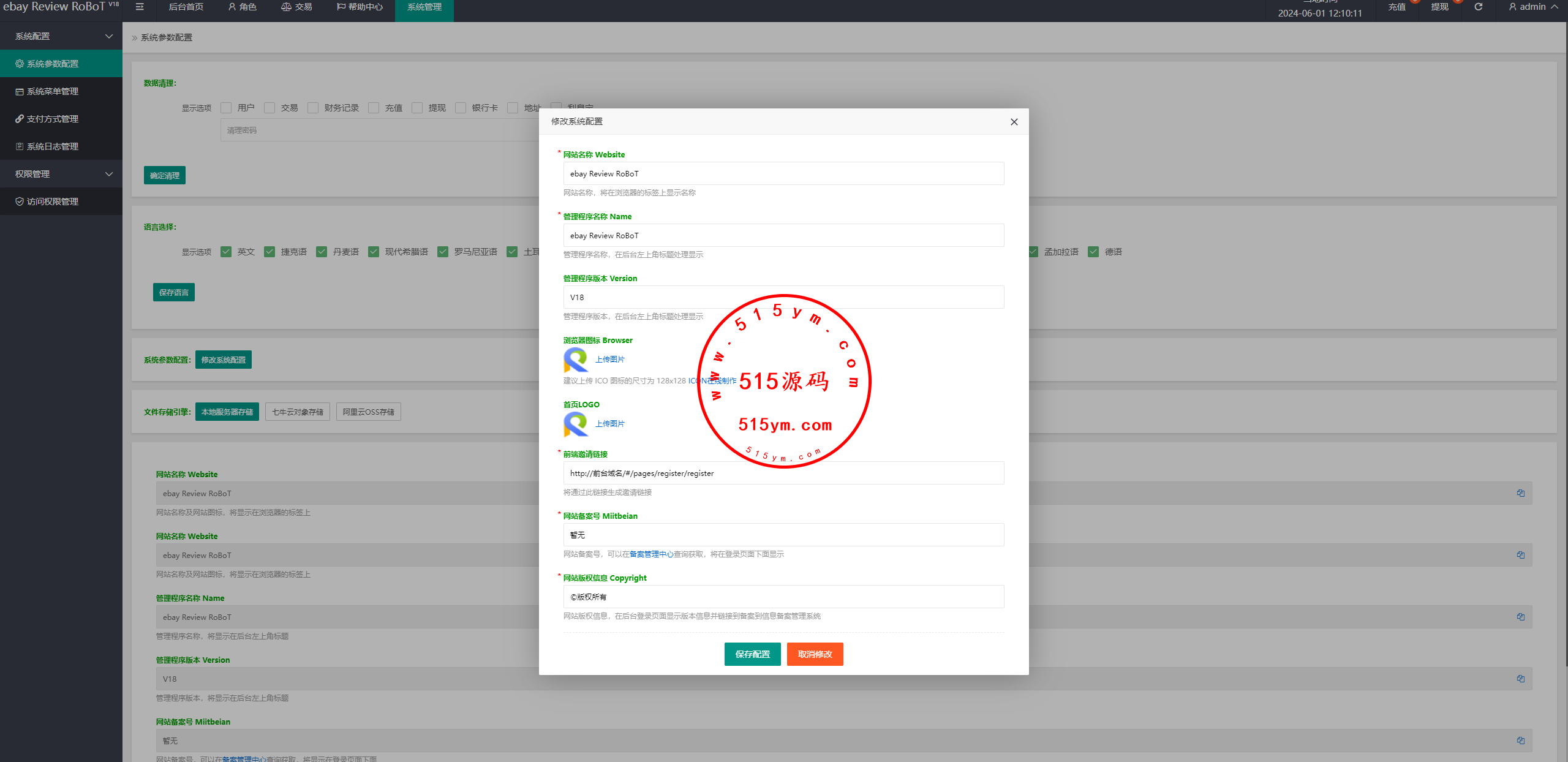This screenshot has height=762, width=1568.
Task: Close the 修改系统配置 dialog with X
Action: point(1014,122)
